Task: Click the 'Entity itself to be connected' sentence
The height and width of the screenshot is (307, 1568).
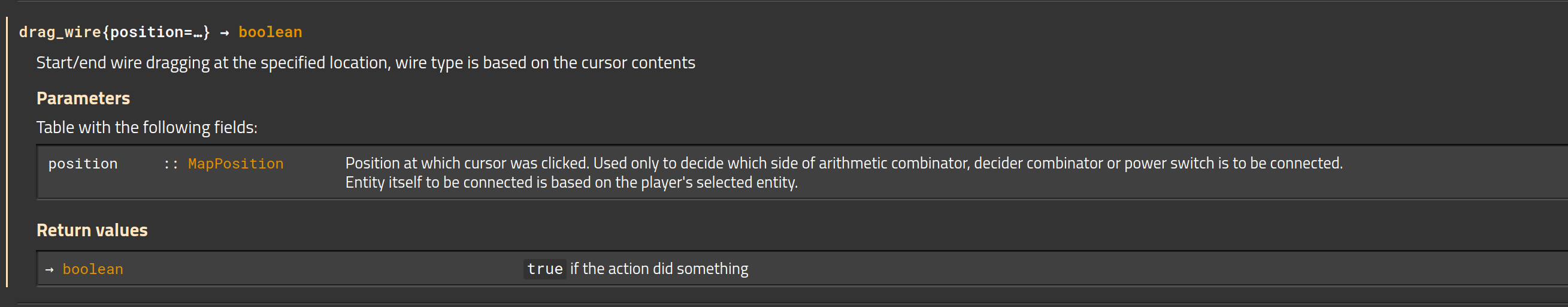Action: [x=571, y=182]
